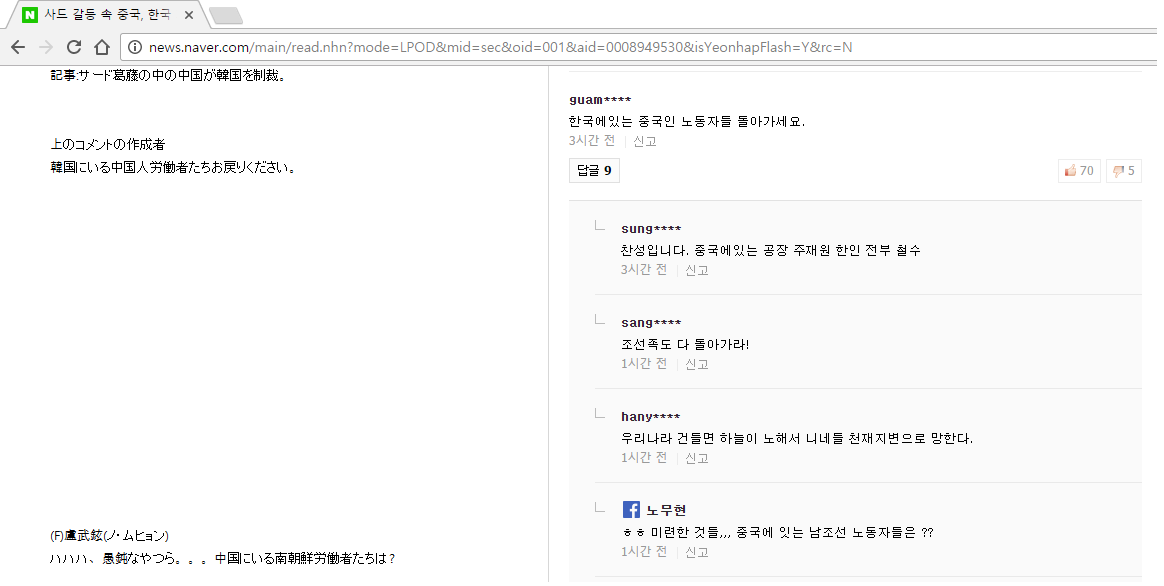The width and height of the screenshot is (1164, 586).
Task: Click 신고 under the 노무현 reply
Action: [x=697, y=552]
